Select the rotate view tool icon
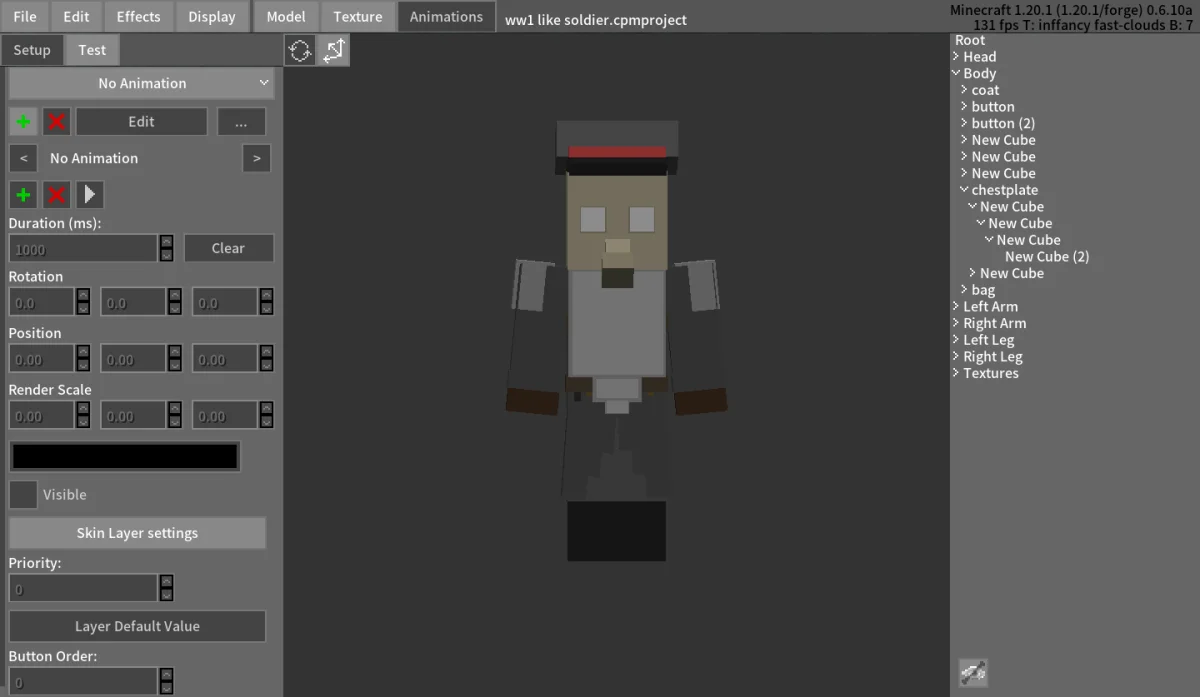 300,50
